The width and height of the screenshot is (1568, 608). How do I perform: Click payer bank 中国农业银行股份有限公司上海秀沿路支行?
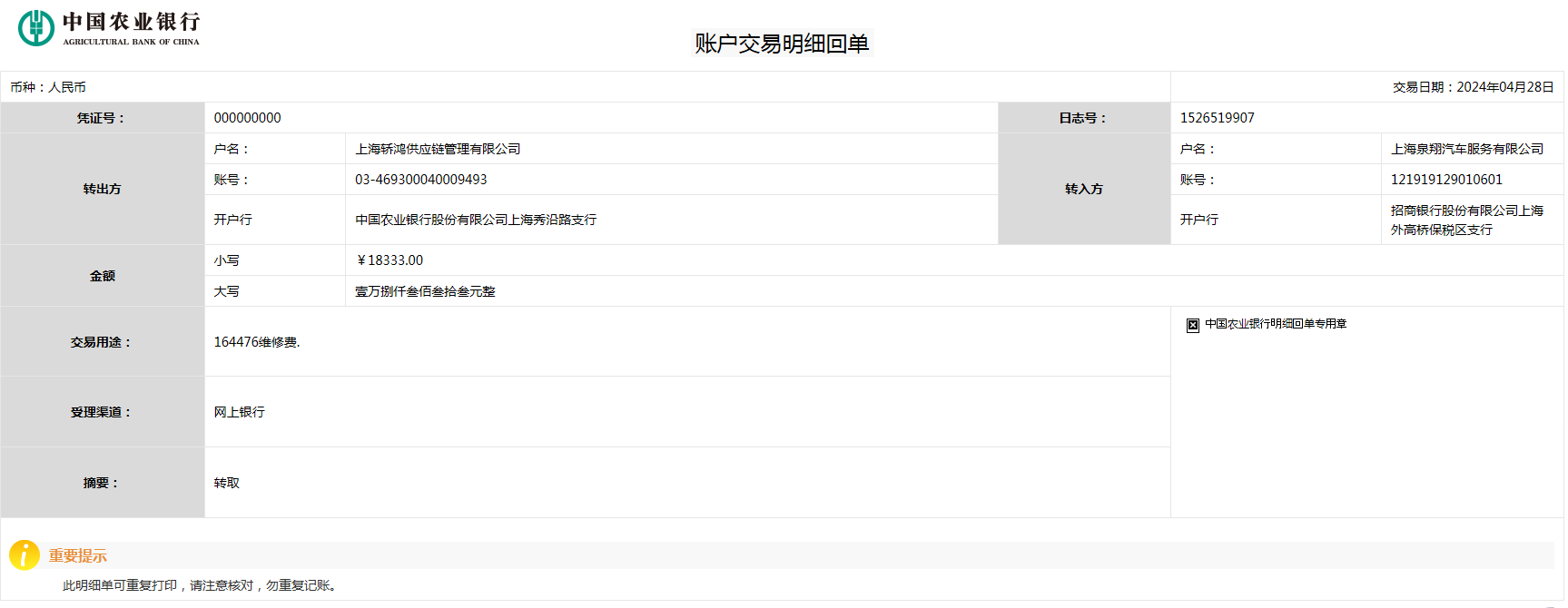pyautogui.click(x=476, y=220)
